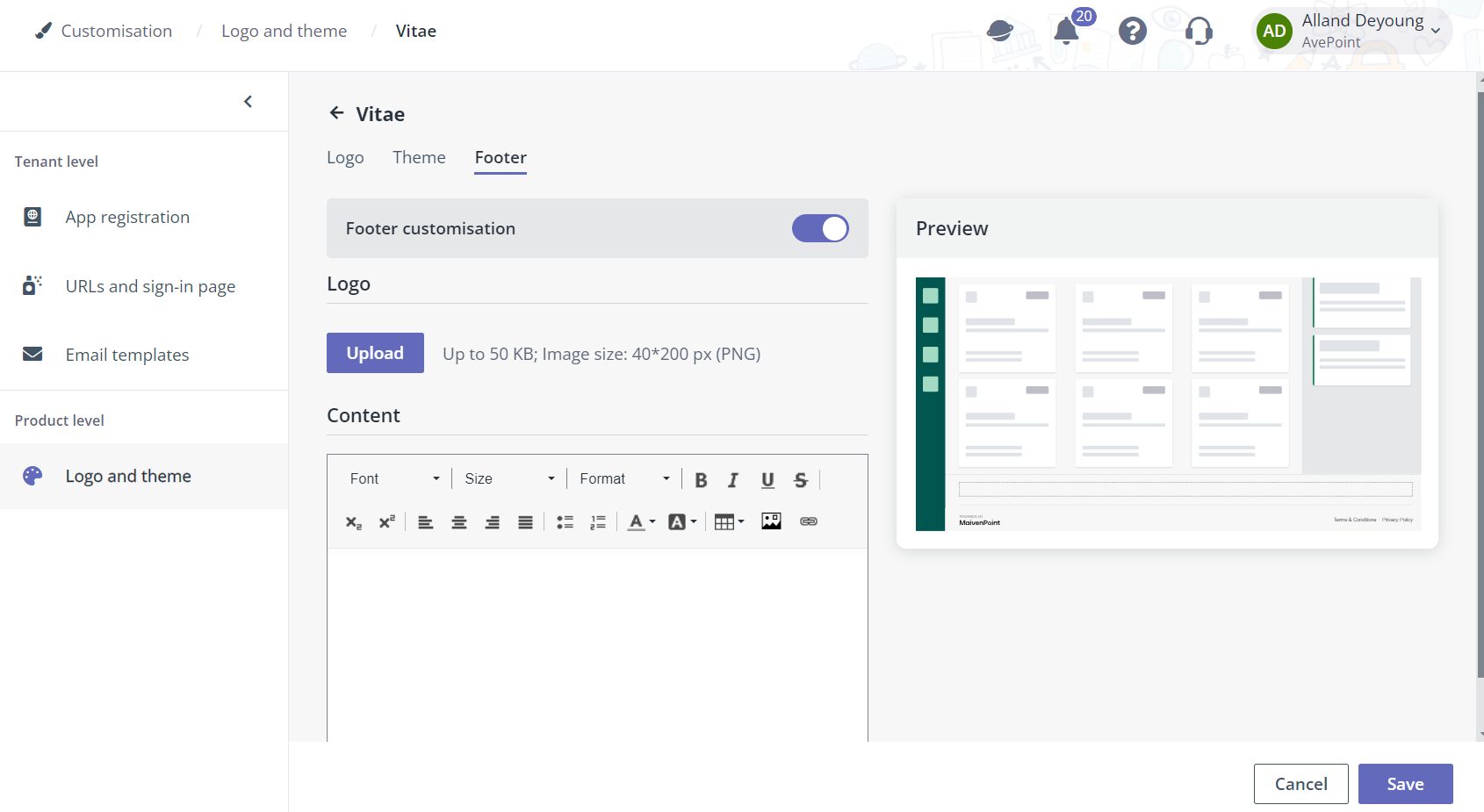Switch to the Theme tab

419,157
